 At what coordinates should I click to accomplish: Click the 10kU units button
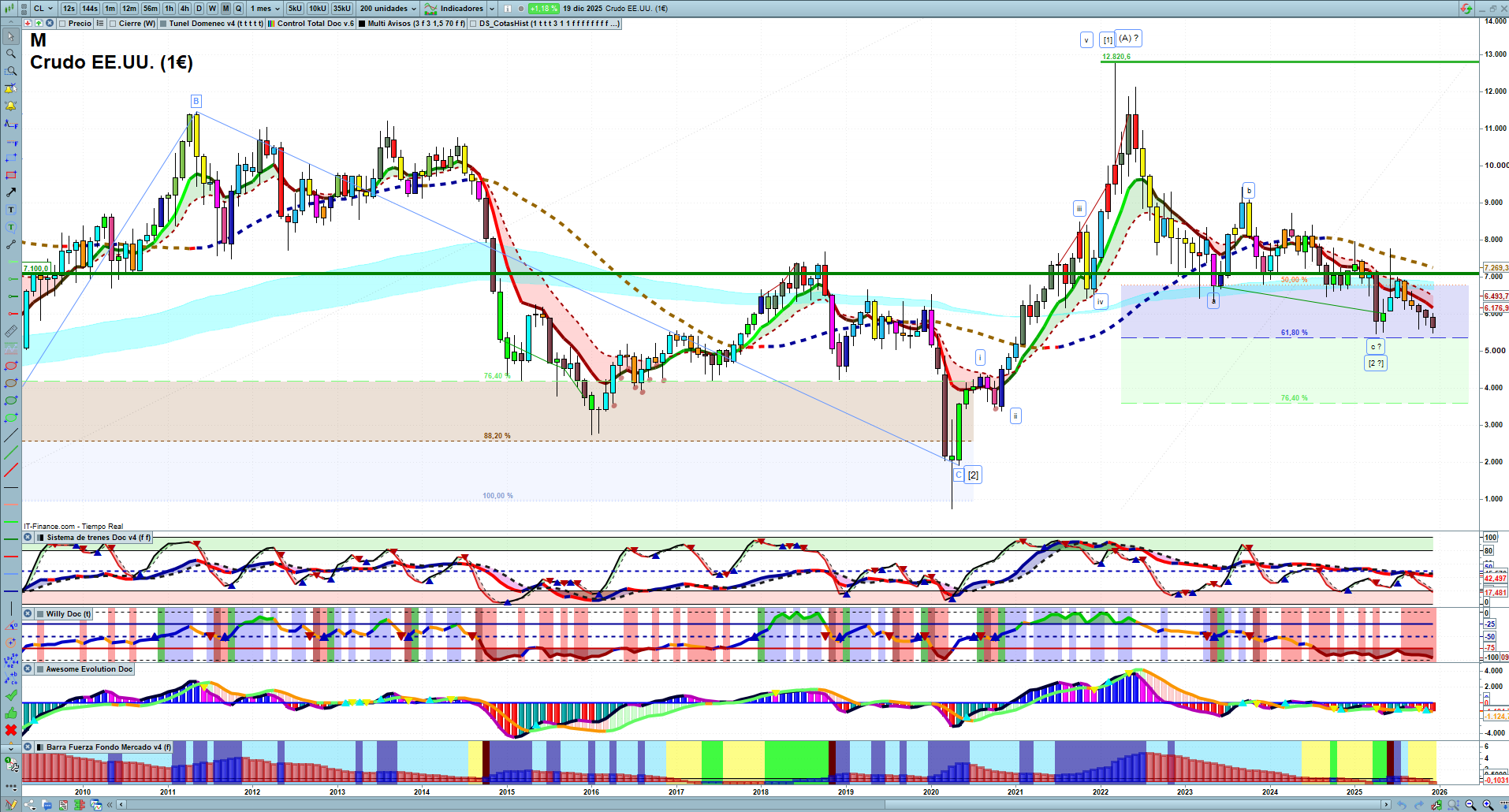click(318, 9)
